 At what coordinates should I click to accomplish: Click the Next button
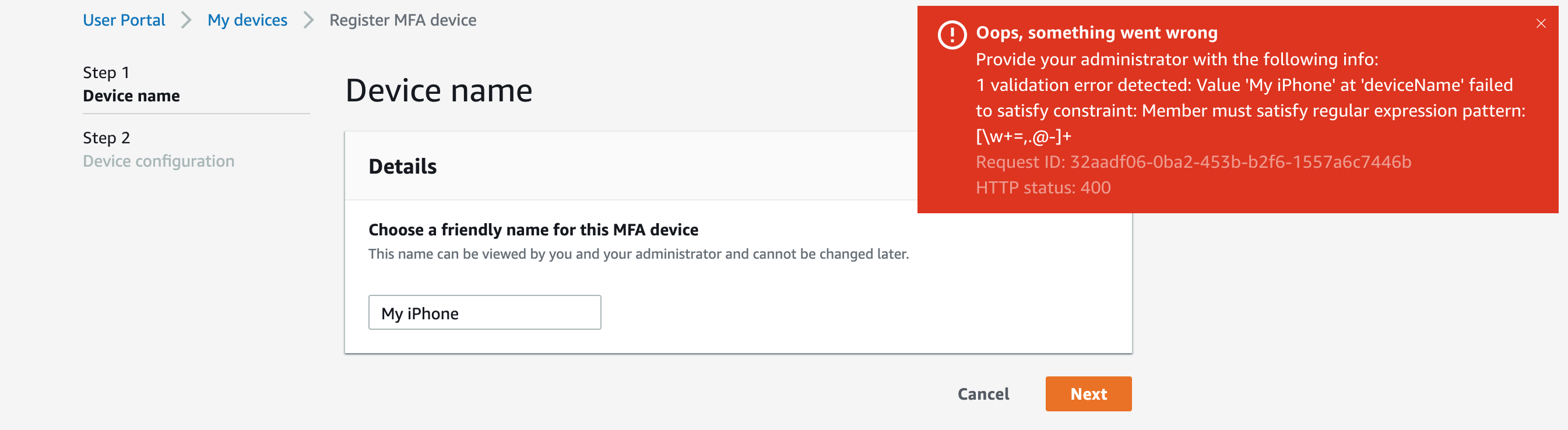click(x=1088, y=393)
